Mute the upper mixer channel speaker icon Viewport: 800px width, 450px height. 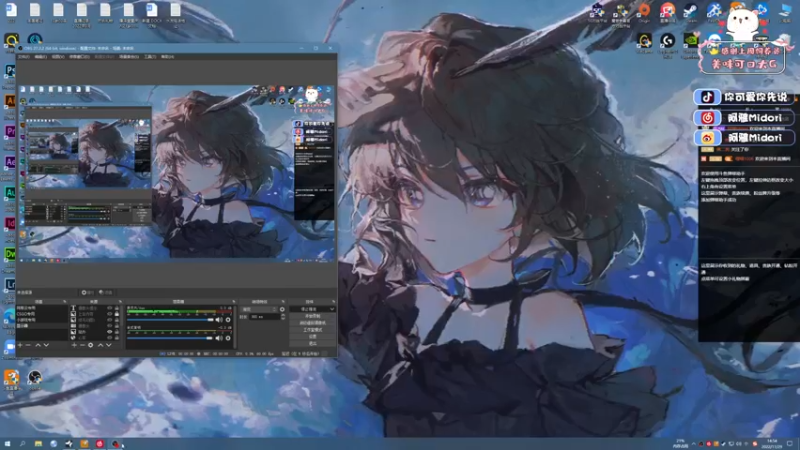coord(219,320)
